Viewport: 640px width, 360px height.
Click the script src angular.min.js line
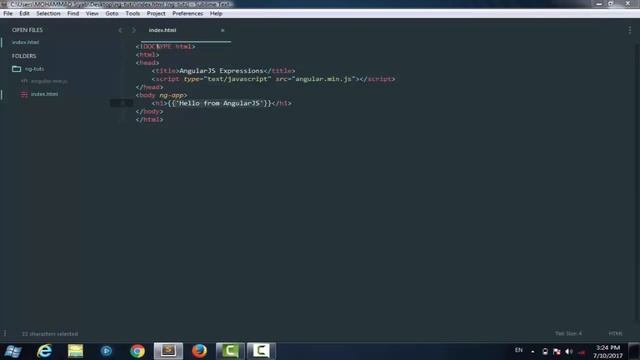[273, 79]
